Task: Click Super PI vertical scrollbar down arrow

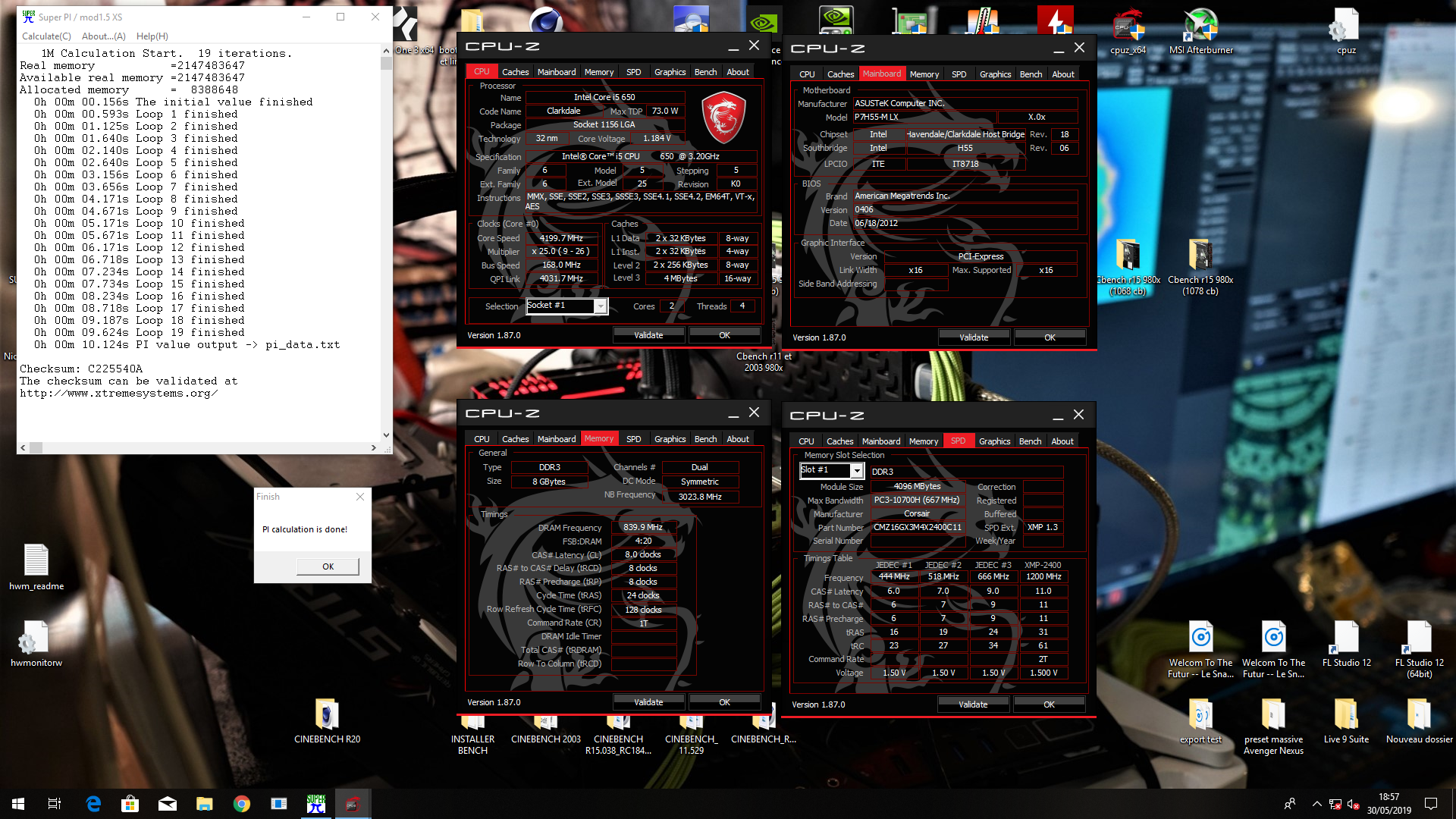Action: pos(386,435)
